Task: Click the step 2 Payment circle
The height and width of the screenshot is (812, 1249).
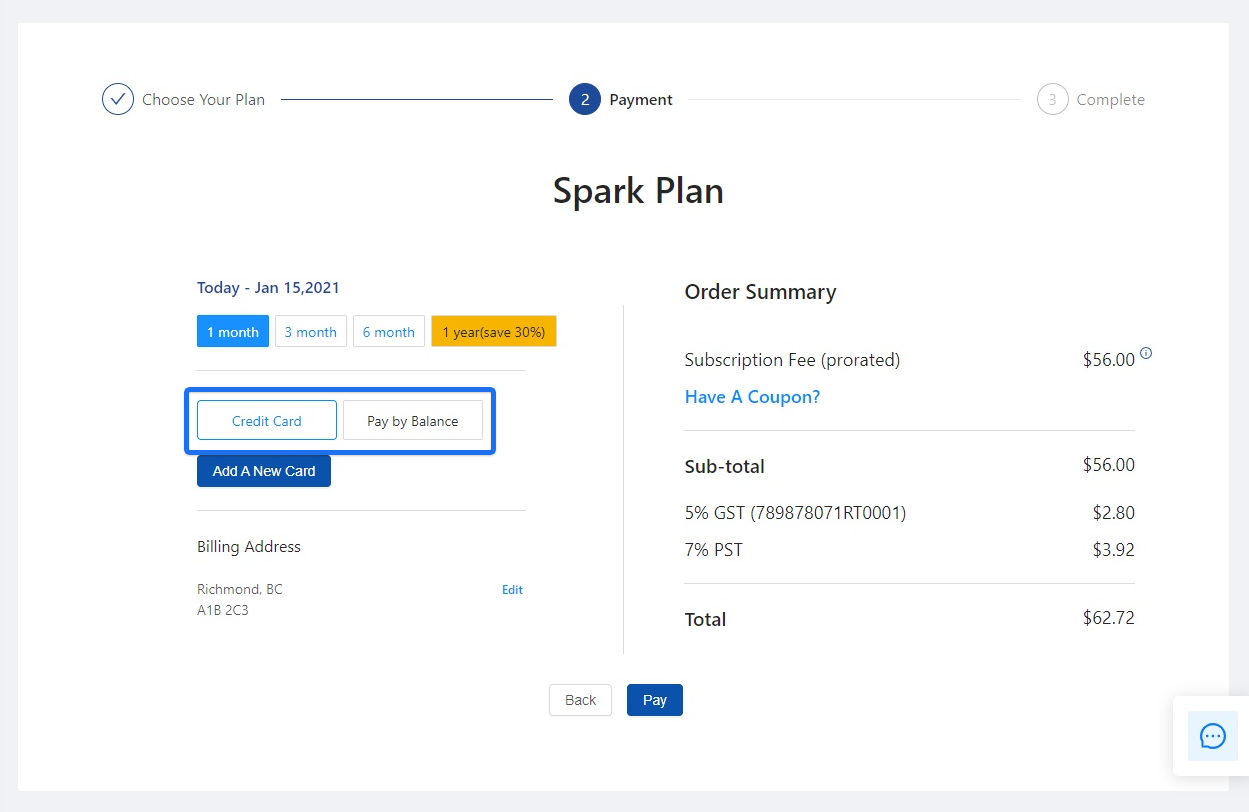Action: pyautogui.click(x=585, y=99)
